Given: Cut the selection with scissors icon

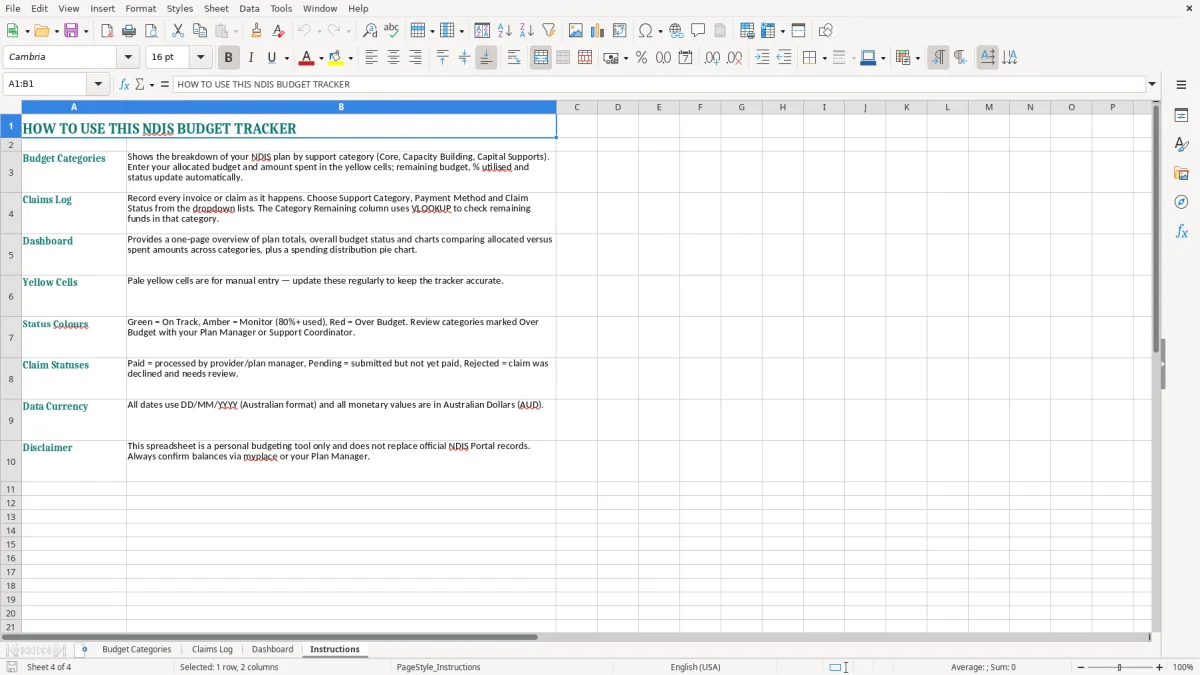Looking at the screenshot, I should (178, 31).
